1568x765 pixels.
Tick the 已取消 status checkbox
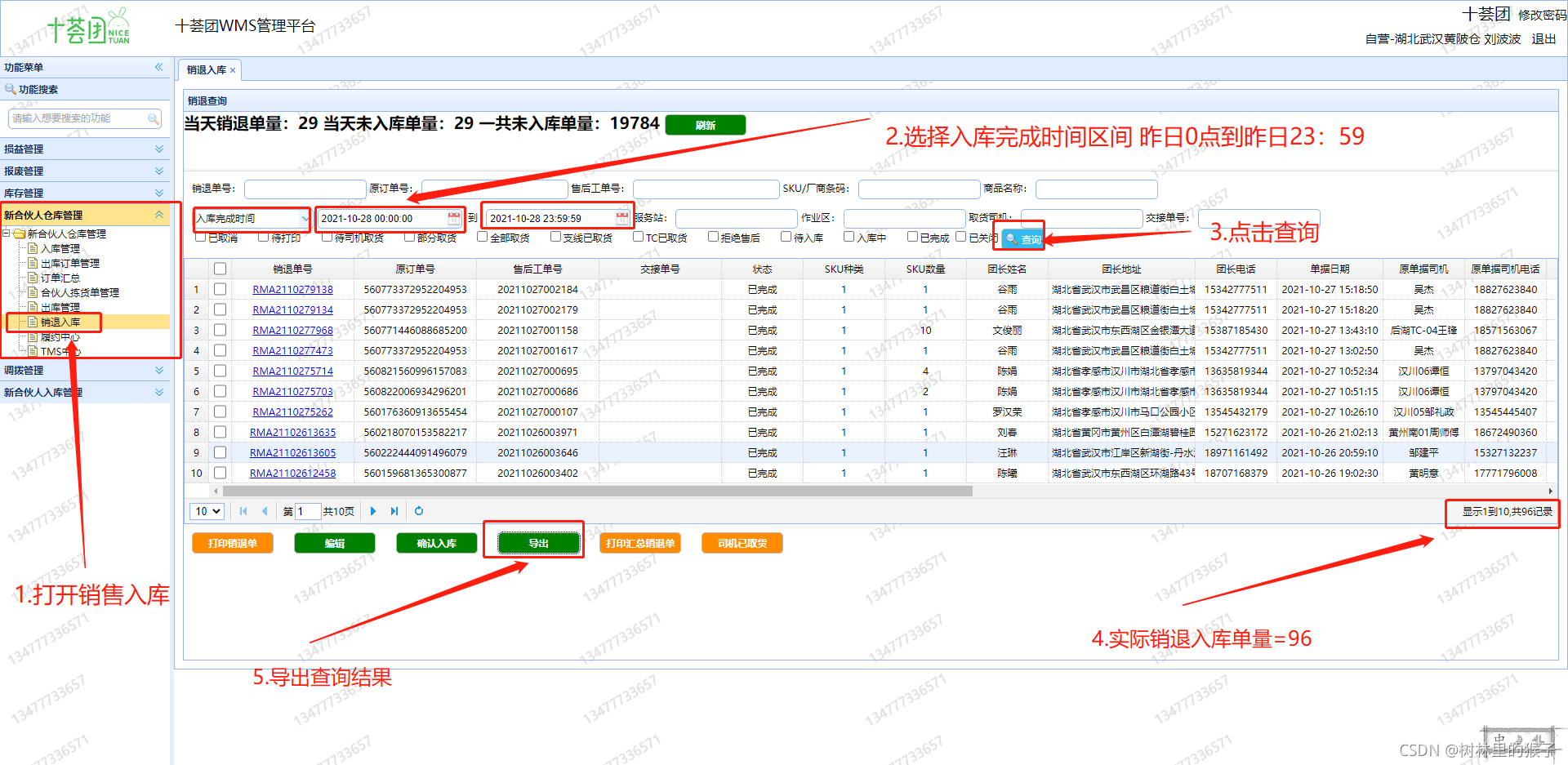200,237
